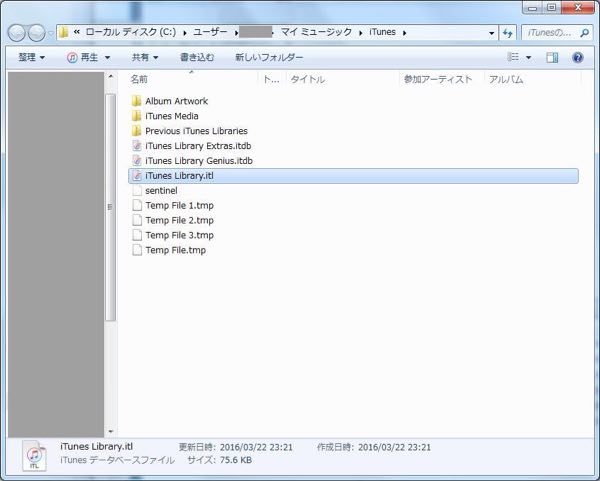Image resolution: width=600 pixels, height=481 pixels.
Task: Expand the breadcrumb overflow chevron «
Action: coord(77,32)
